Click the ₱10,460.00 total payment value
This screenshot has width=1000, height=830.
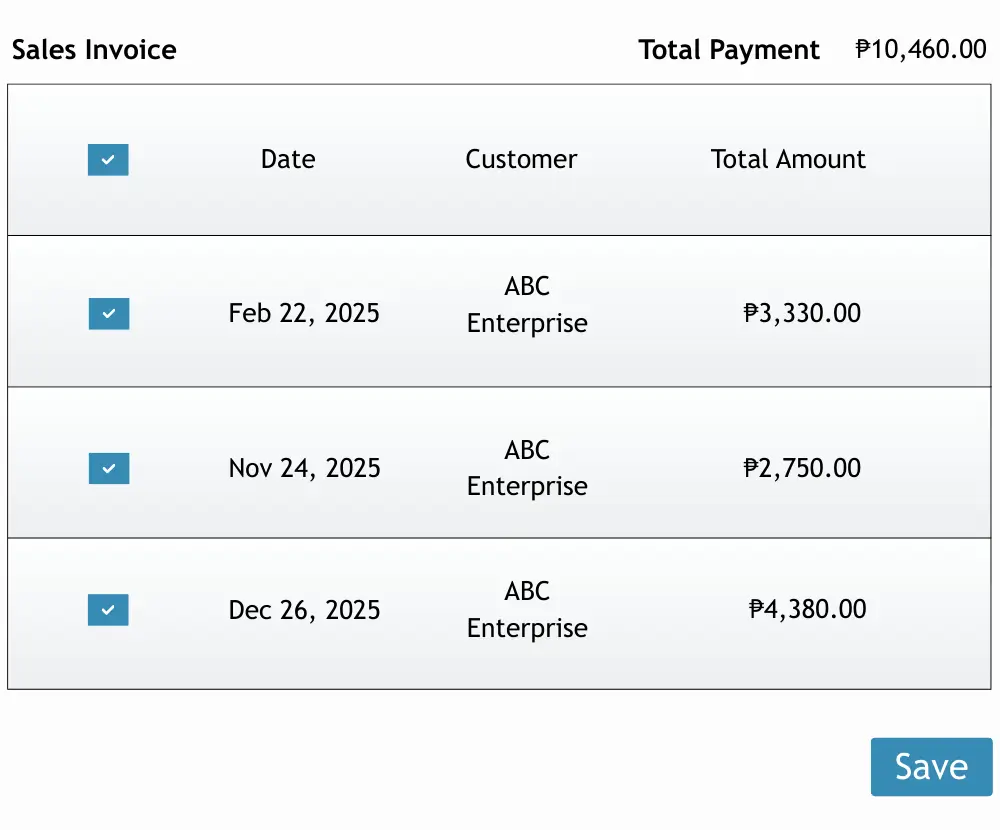pyautogui.click(x=921, y=49)
